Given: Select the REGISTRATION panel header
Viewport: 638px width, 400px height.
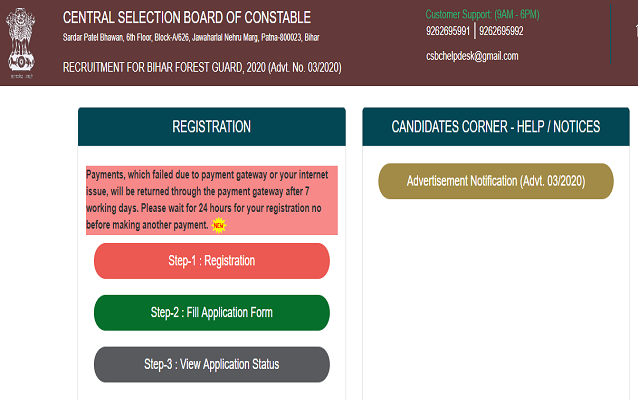Looking at the screenshot, I should 211,127.
